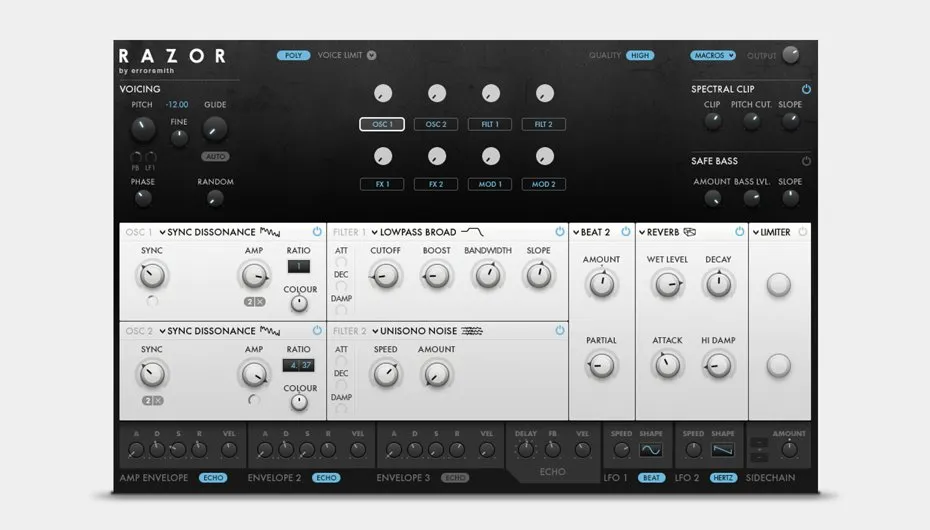Disable OSC 2 with its power icon
Viewport: 930px width, 530px height.
317,331
